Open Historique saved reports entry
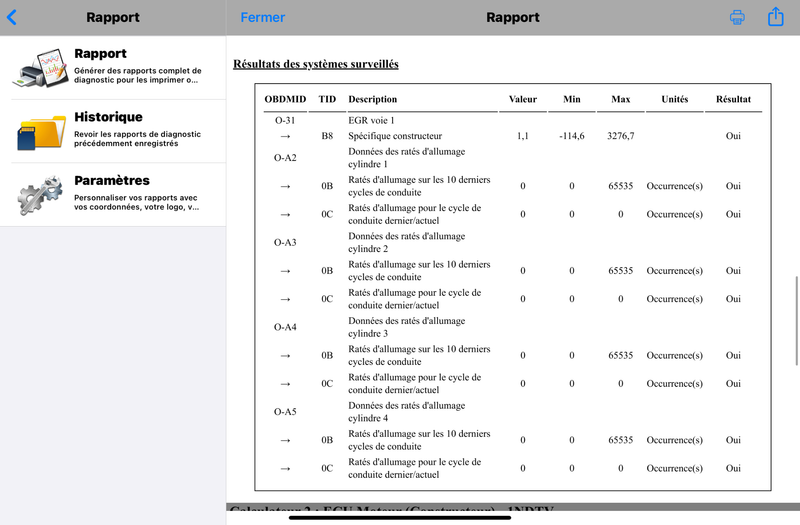Screen dimensions: 800x525 [113, 132]
